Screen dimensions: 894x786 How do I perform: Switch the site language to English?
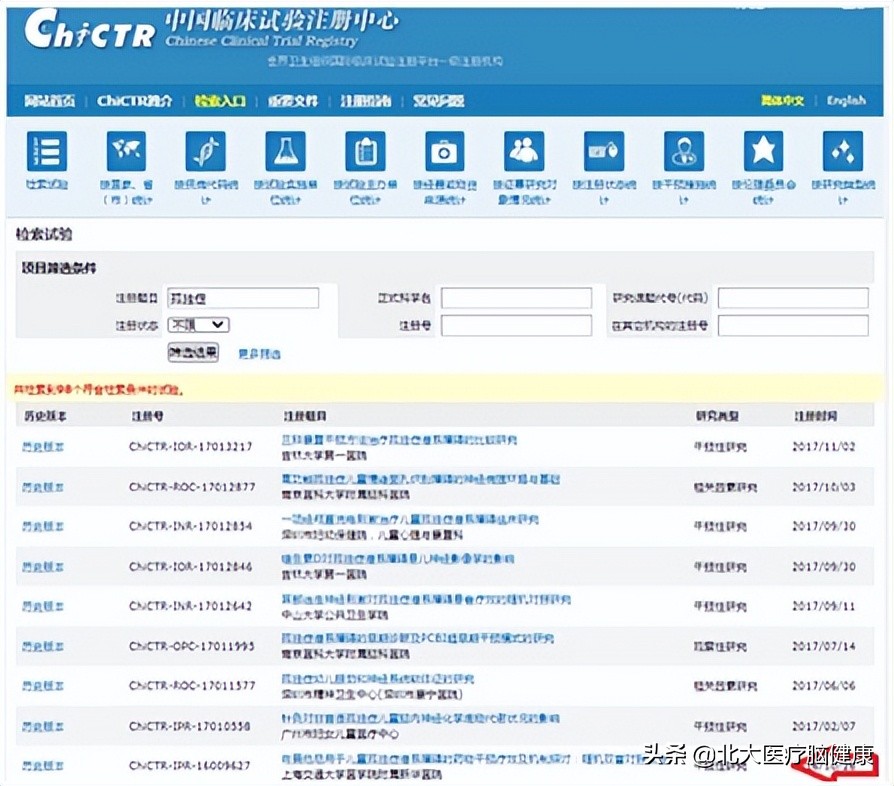point(846,101)
